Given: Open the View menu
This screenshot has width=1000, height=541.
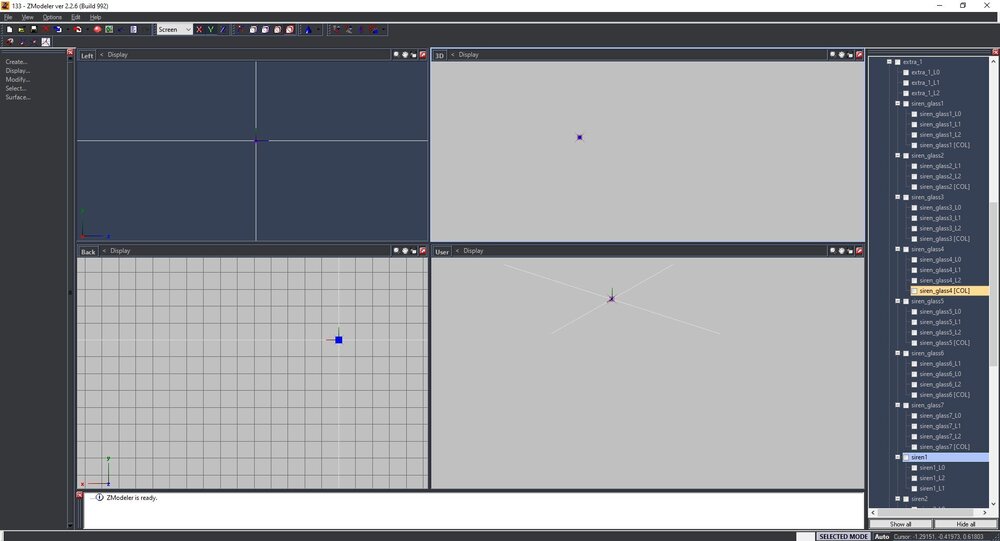Looking at the screenshot, I should pyautogui.click(x=27, y=17).
